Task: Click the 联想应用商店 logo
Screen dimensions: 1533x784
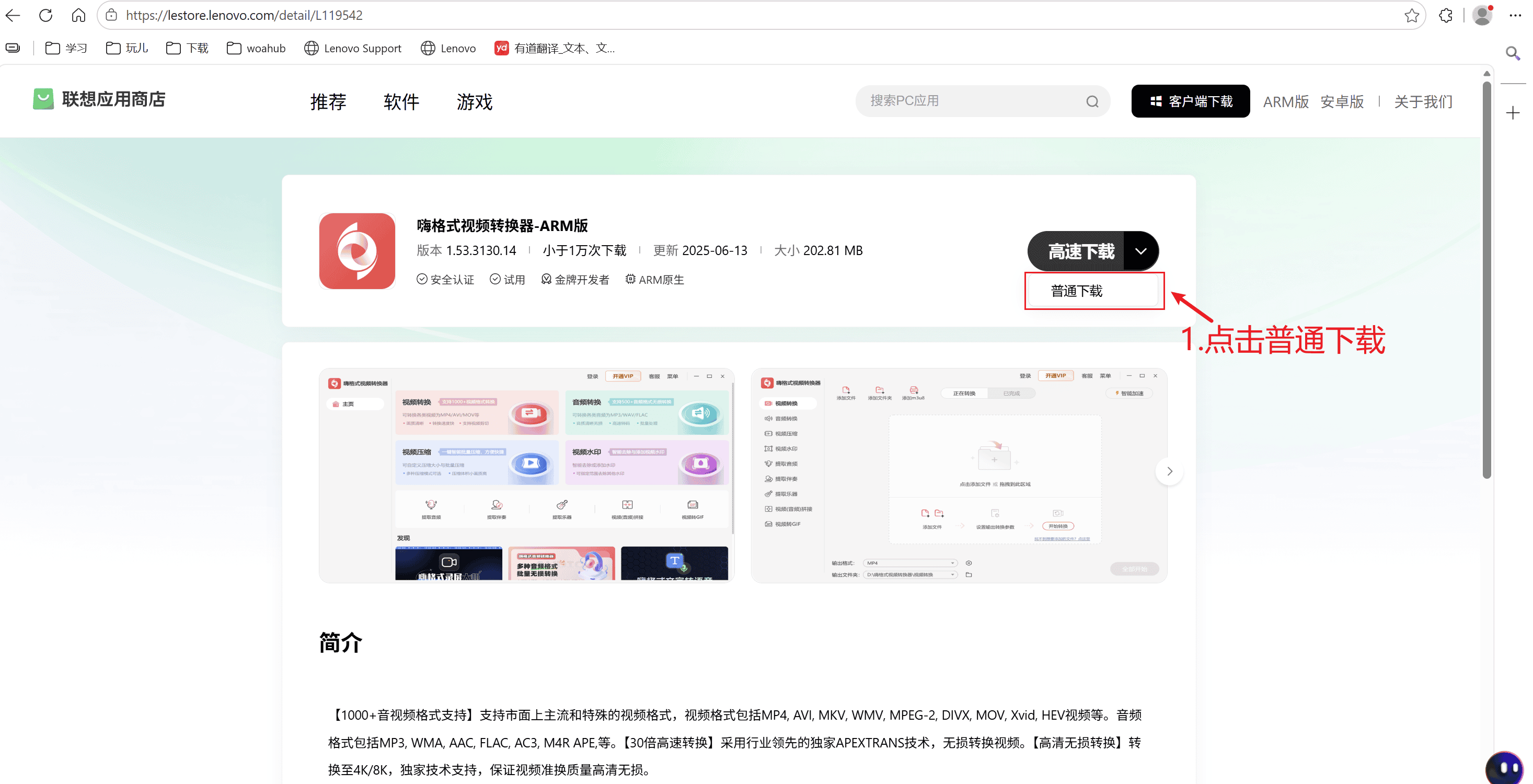Action: [x=99, y=99]
